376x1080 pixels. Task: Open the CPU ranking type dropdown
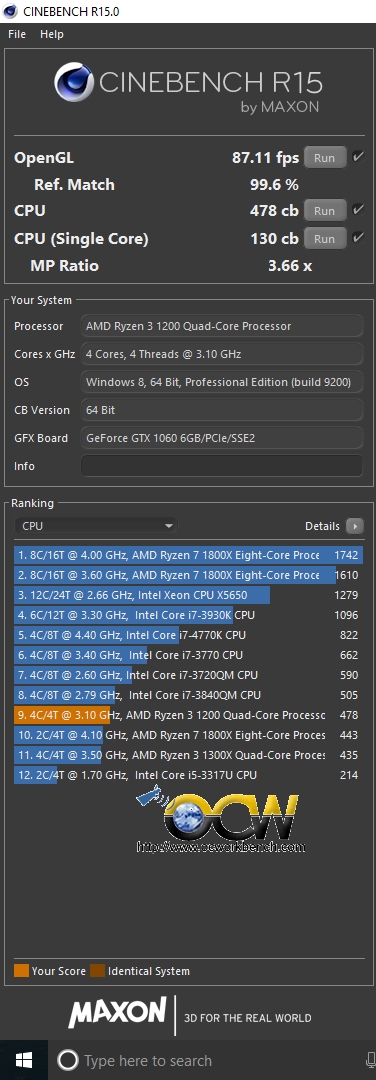pos(96,526)
